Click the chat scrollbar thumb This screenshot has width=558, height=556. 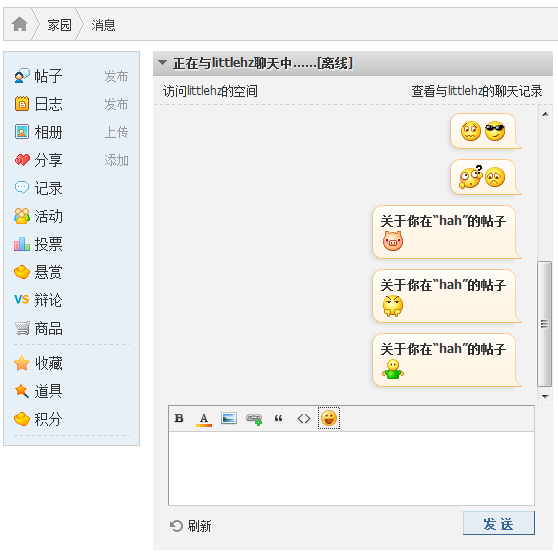(x=544, y=324)
